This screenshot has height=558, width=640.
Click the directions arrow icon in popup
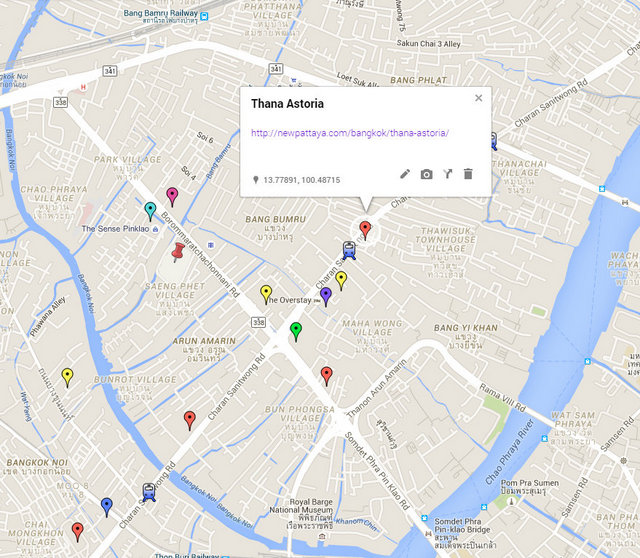coord(448,174)
